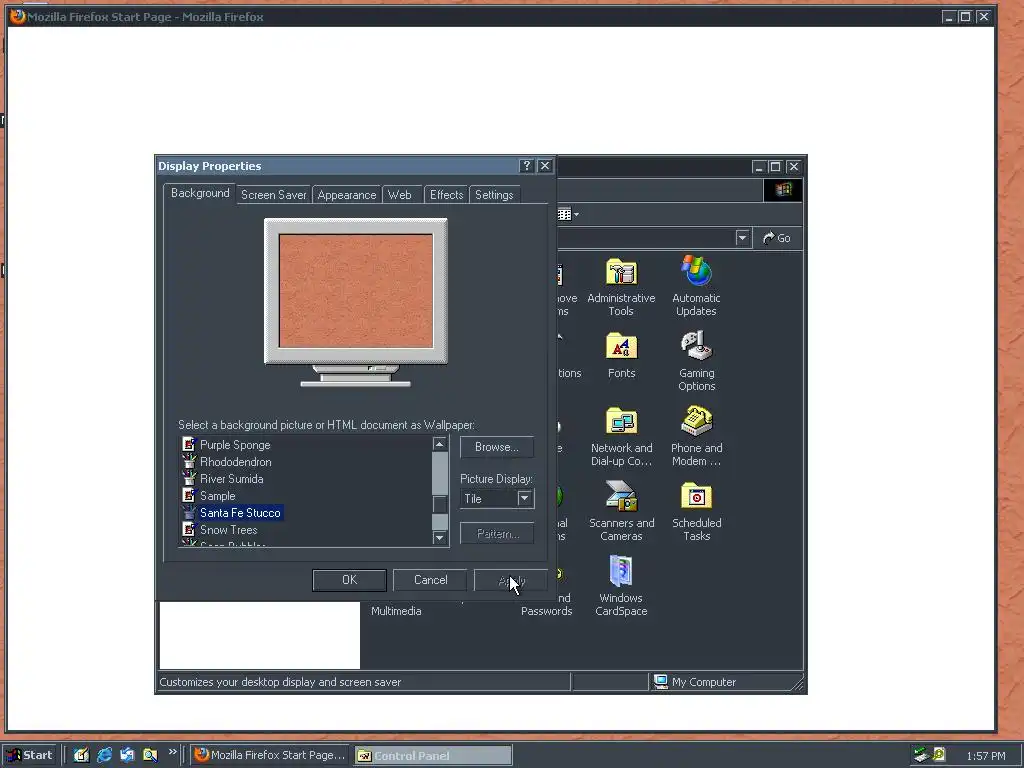Open the Appearance tab

click(347, 195)
